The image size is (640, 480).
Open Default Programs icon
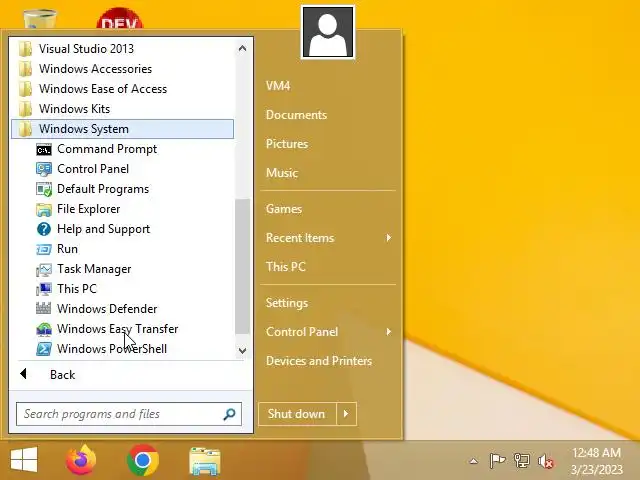(44, 189)
